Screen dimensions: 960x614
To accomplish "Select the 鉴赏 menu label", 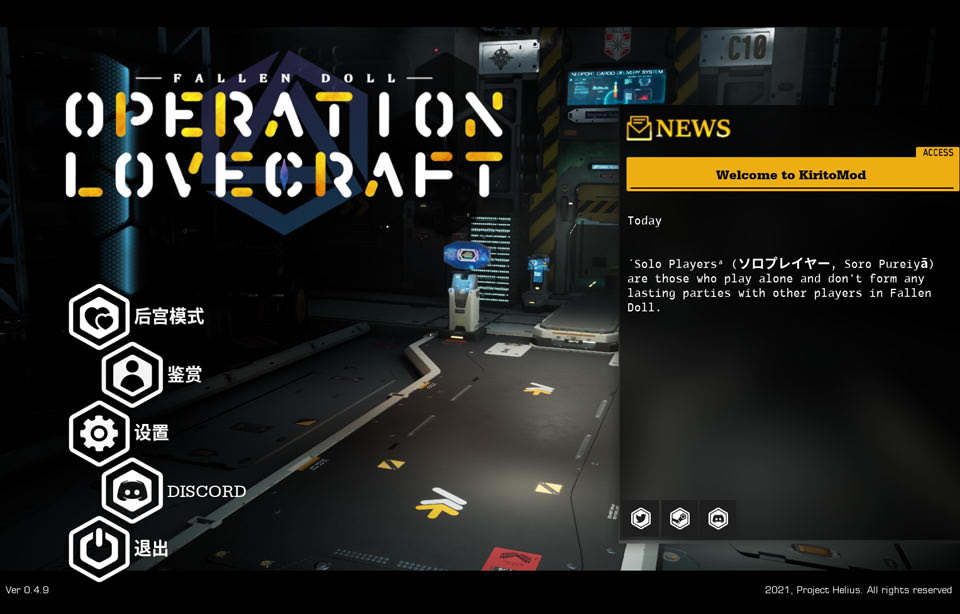I will 184,374.
